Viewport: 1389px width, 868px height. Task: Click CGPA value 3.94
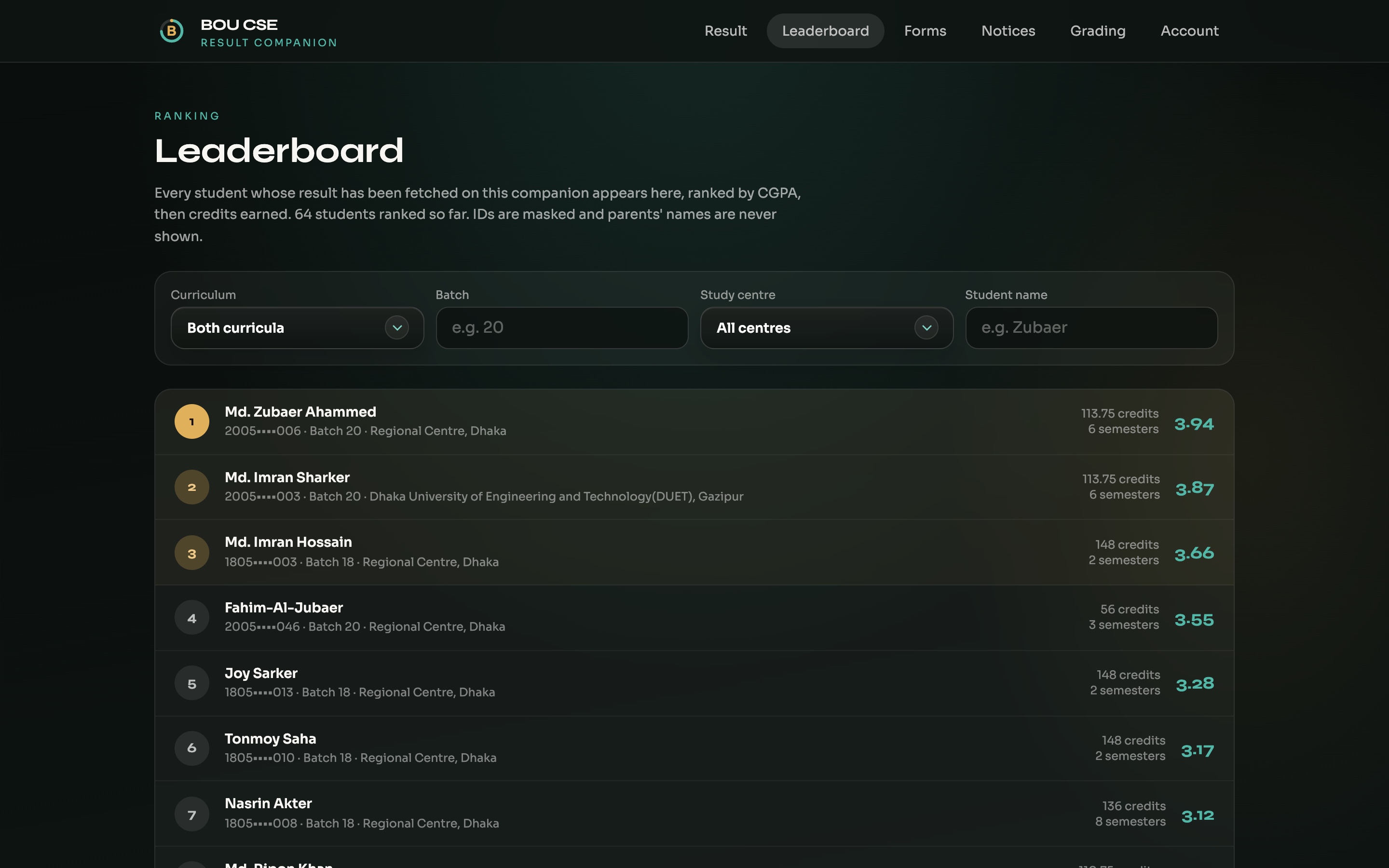tap(1194, 424)
